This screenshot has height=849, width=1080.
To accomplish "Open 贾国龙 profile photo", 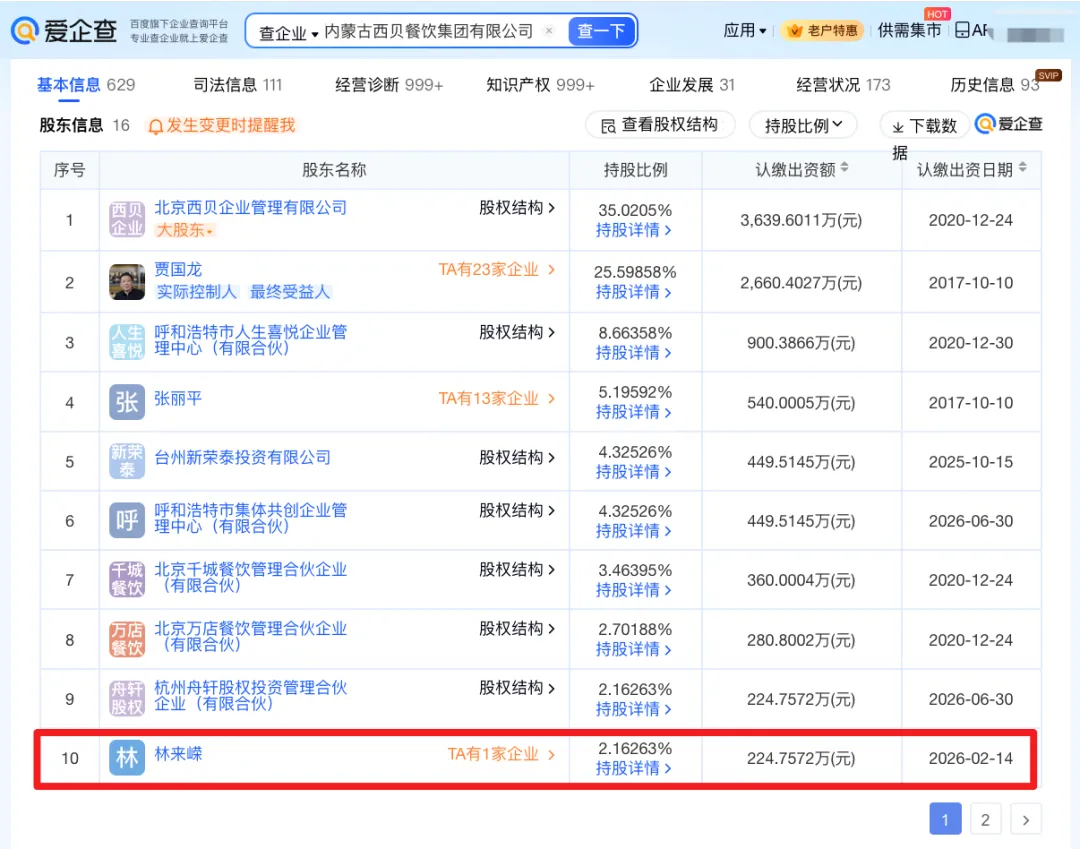I will 127,282.
